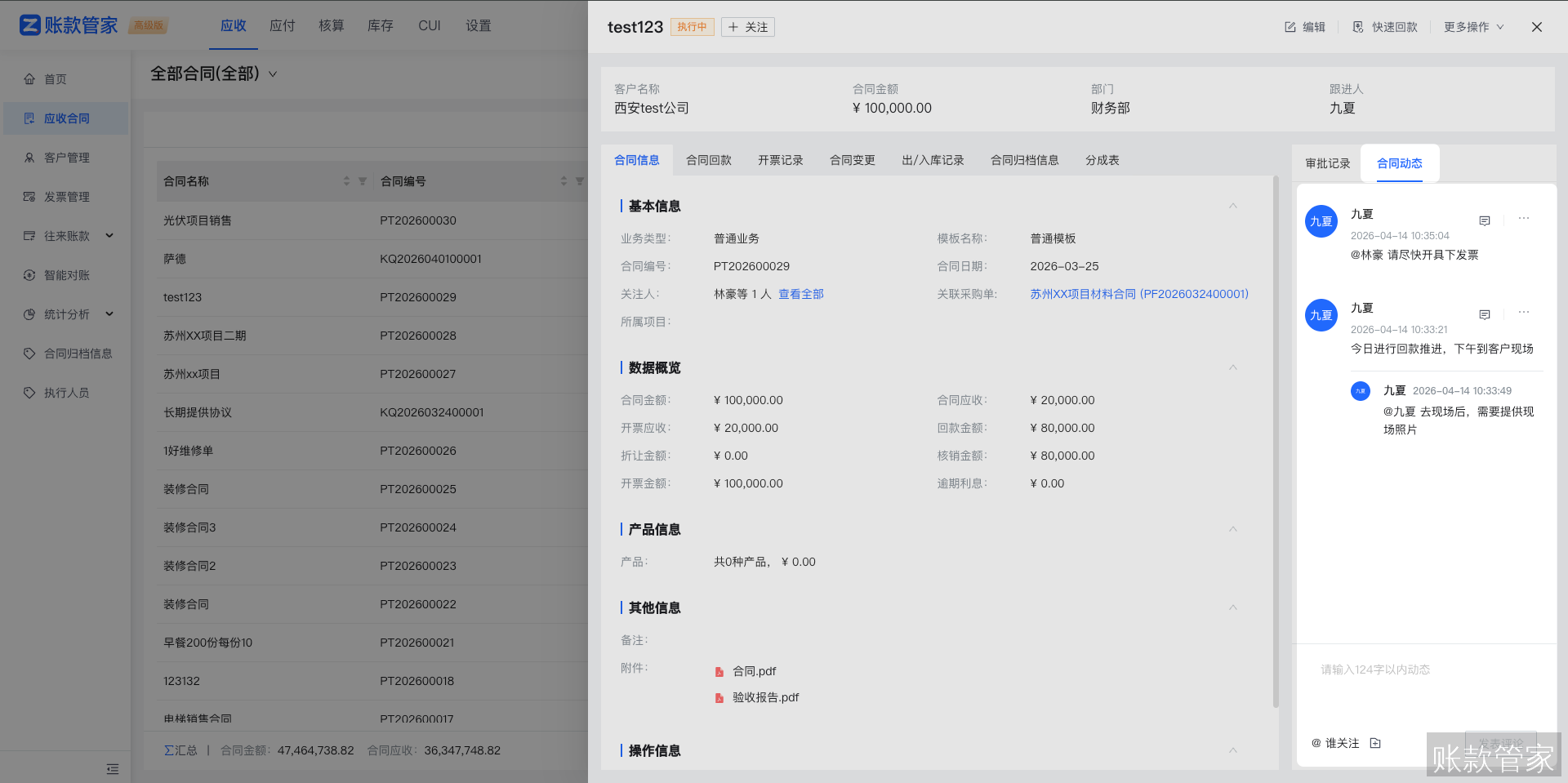Click the 谁关注 mention button
The image size is (1568, 783).
click(1336, 743)
